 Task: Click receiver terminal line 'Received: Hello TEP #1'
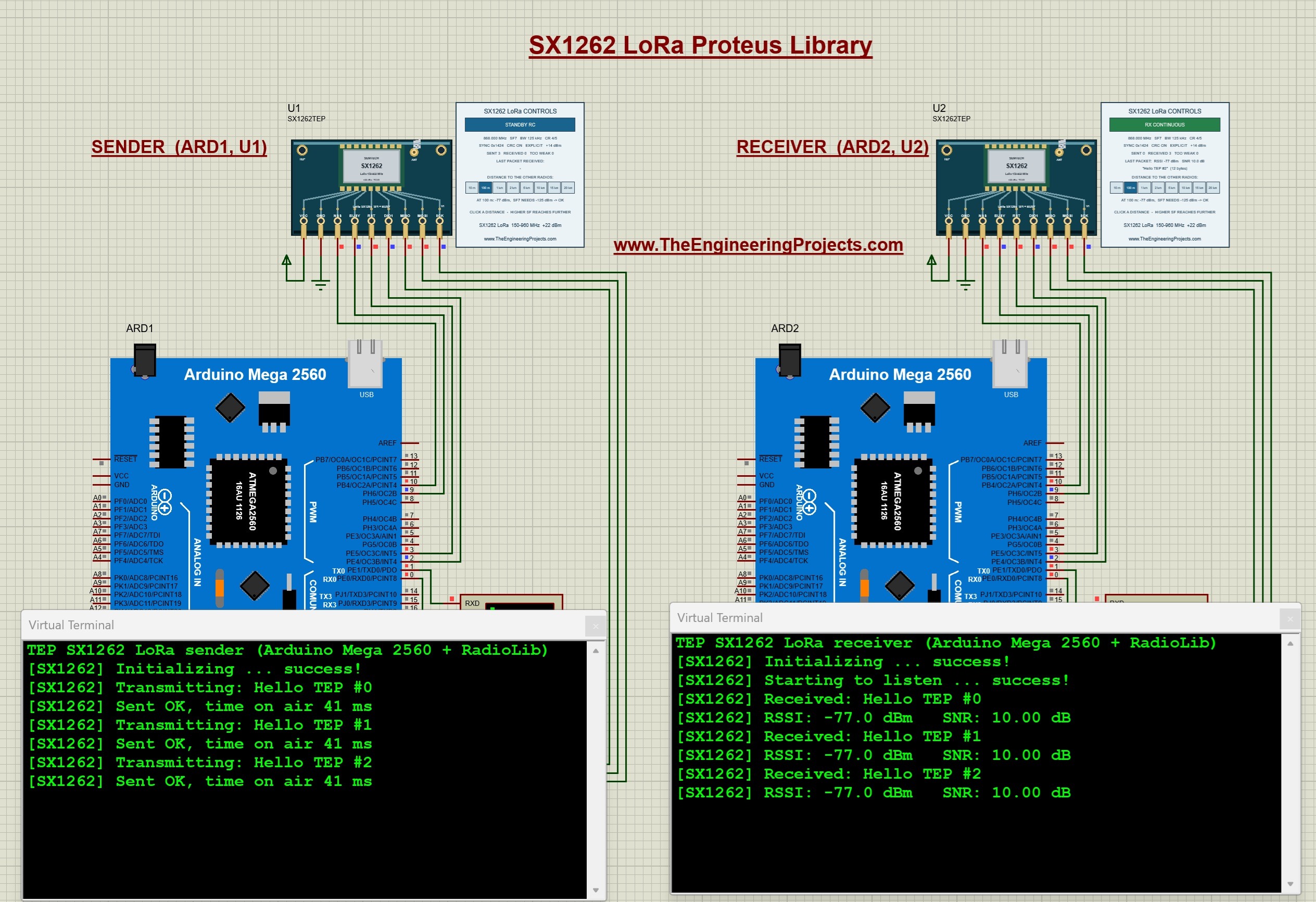pyautogui.click(x=830, y=736)
